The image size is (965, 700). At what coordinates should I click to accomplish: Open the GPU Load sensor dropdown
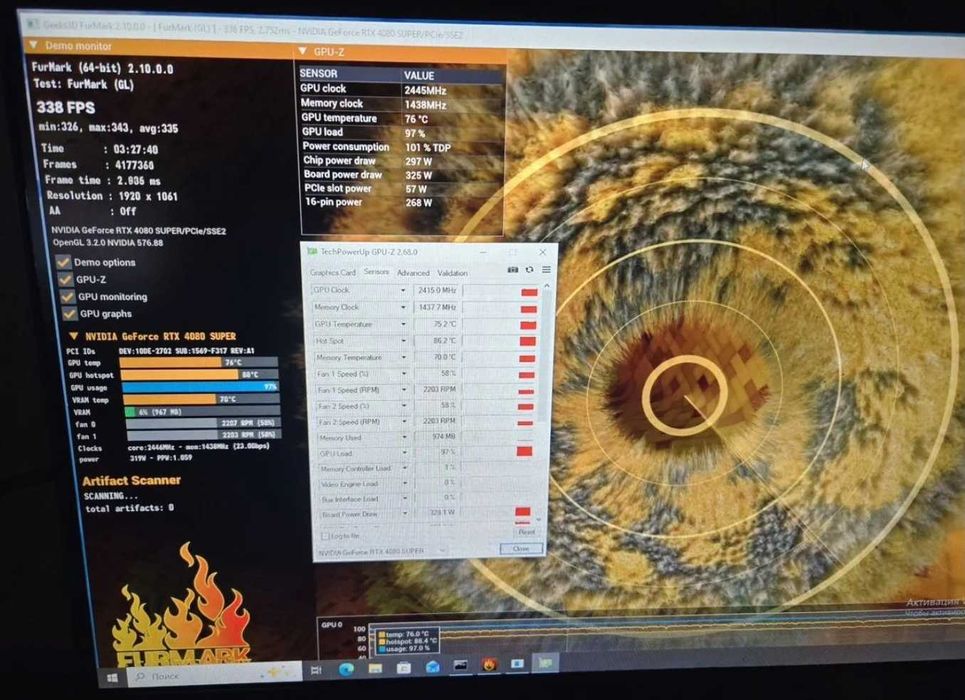[x=405, y=453]
